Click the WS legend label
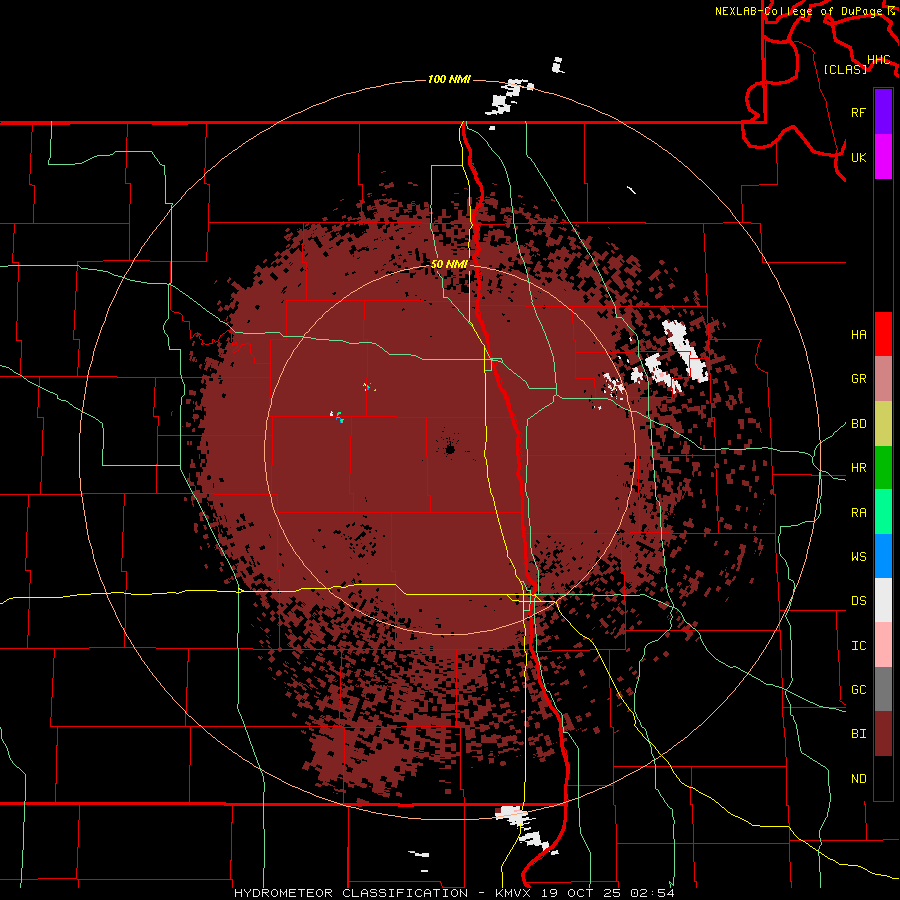Viewport: 900px width, 900px height. tap(858, 557)
